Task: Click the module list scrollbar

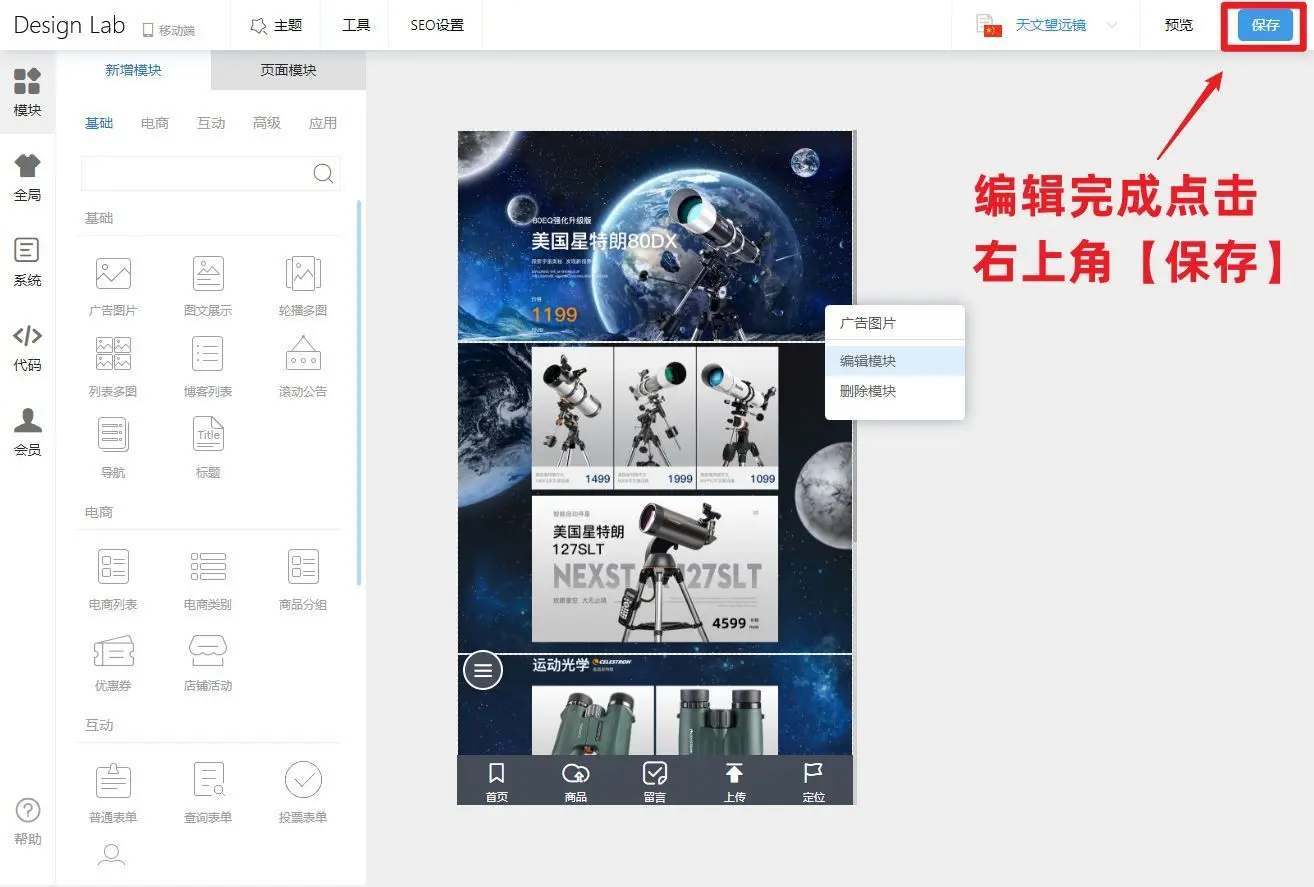Action: pos(359,392)
